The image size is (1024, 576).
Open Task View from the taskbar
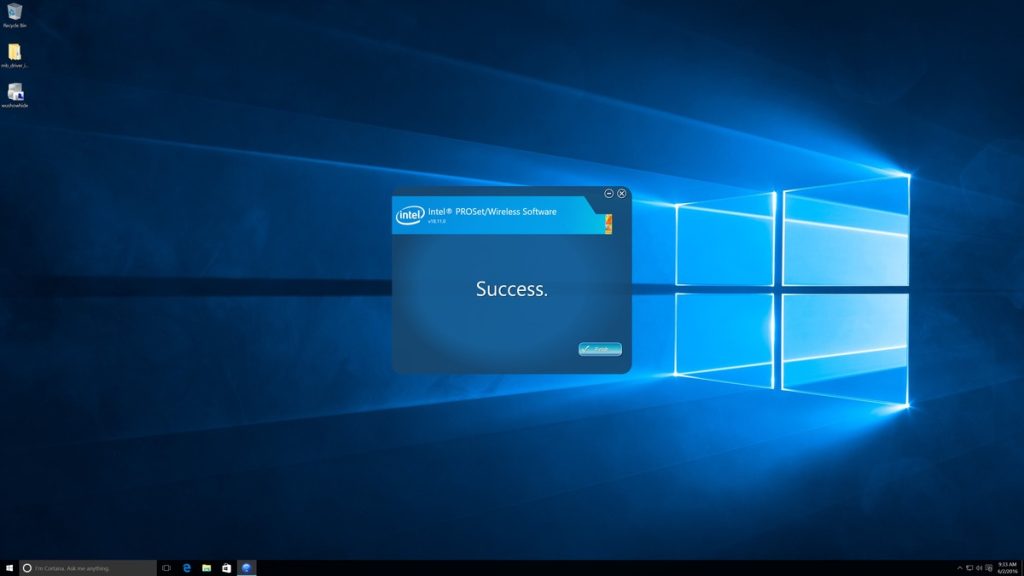click(166, 566)
